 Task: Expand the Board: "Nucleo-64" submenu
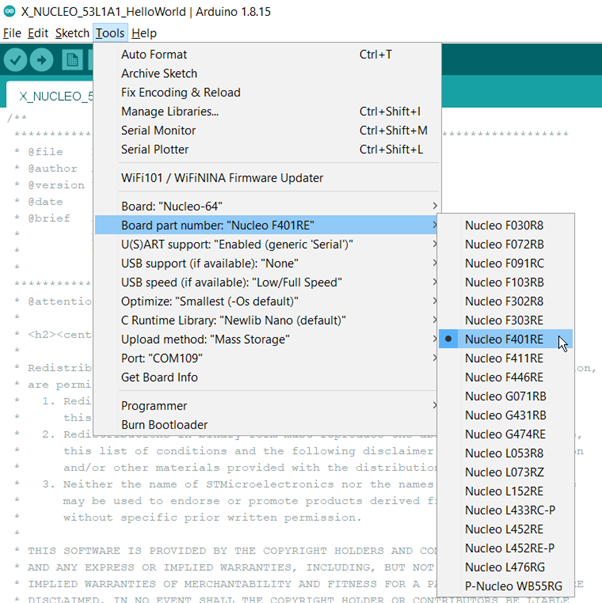coord(266,206)
